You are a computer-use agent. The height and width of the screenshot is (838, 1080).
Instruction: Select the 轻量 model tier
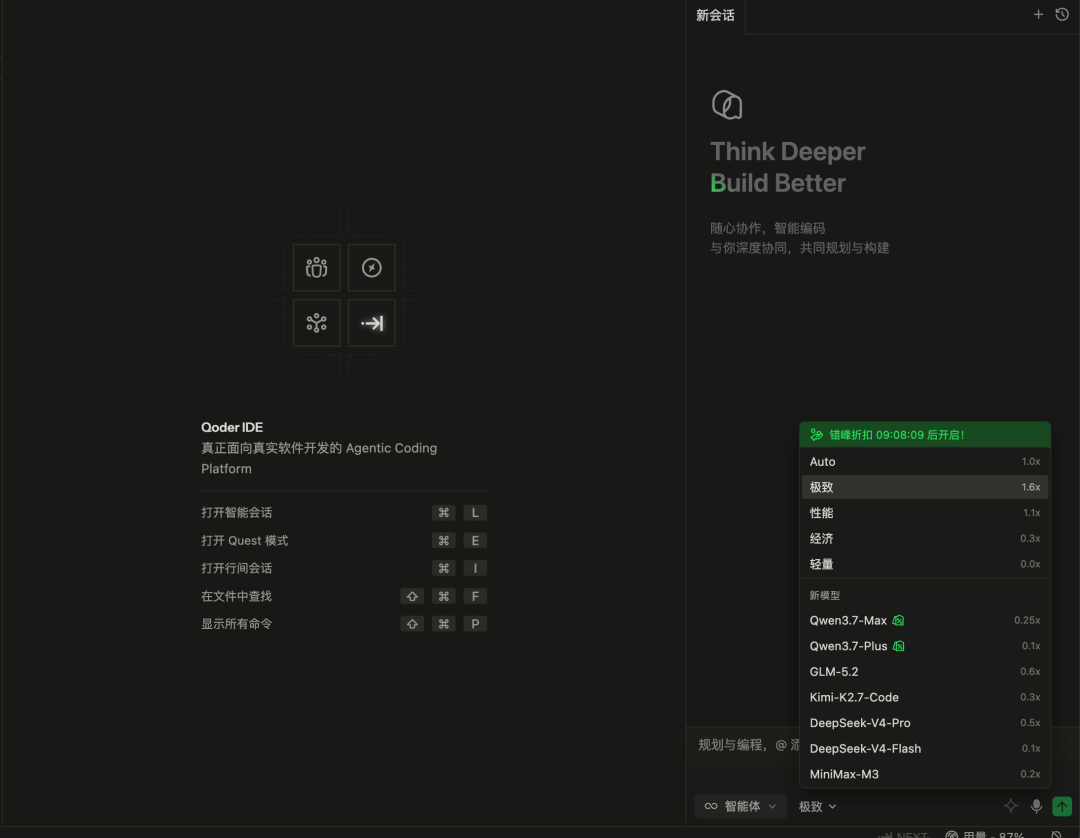tap(924, 564)
